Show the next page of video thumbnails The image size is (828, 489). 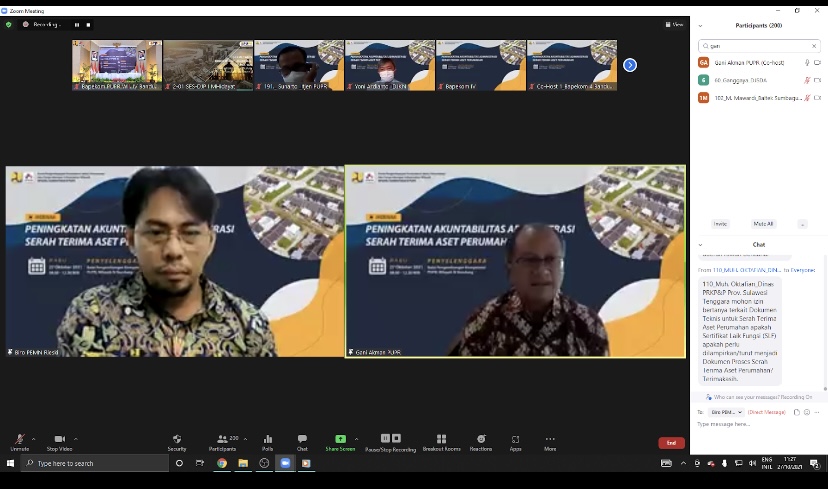[630, 65]
